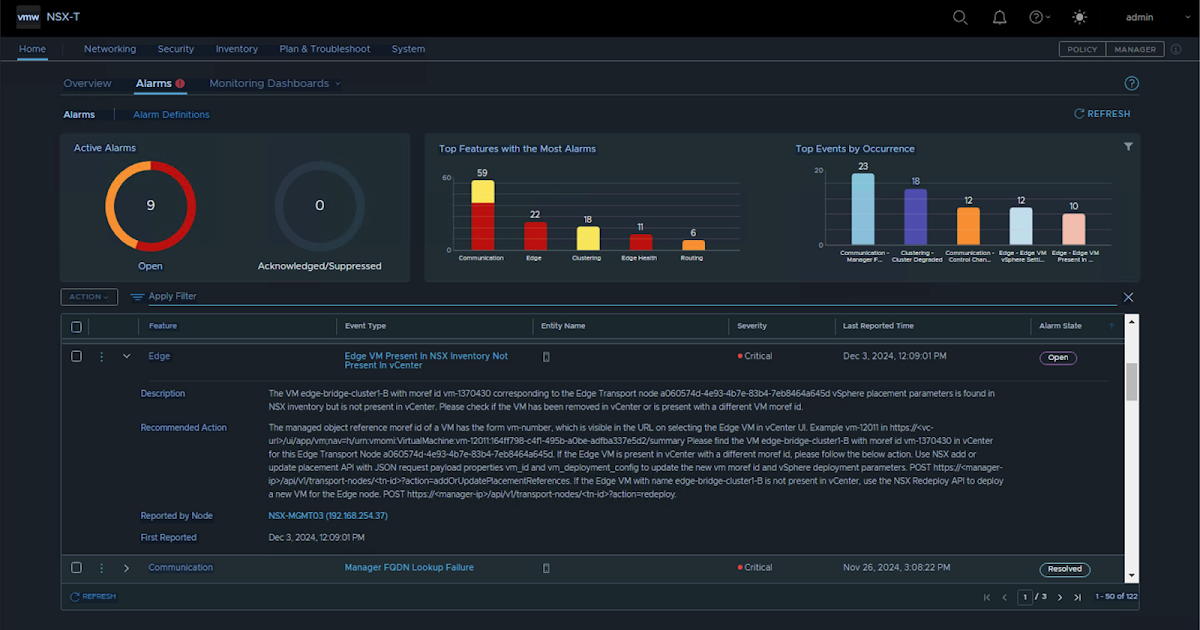1200x630 pixels.
Task: Switch to the Alarm Definitions tab
Action: [x=171, y=115]
